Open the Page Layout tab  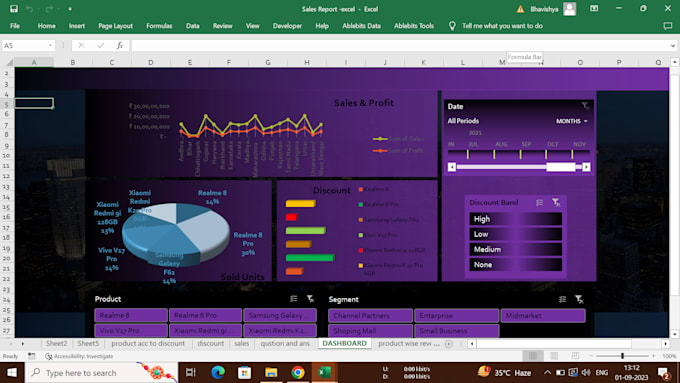pyautogui.click(x=115, y=26)
